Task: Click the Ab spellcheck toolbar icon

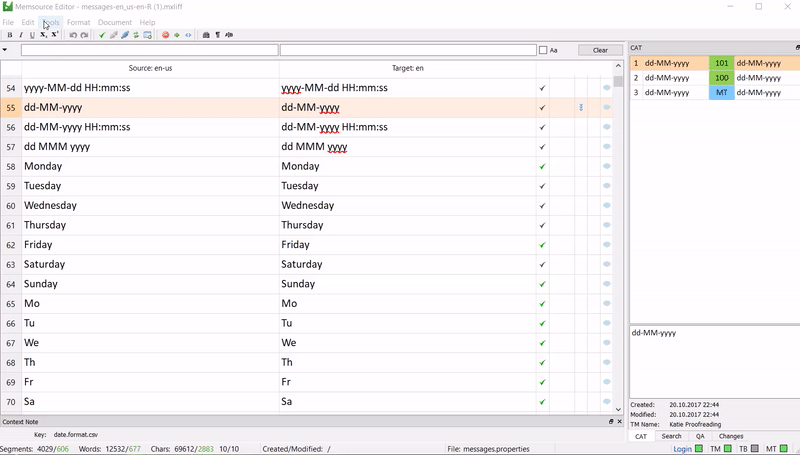Action: pos(229,35)
